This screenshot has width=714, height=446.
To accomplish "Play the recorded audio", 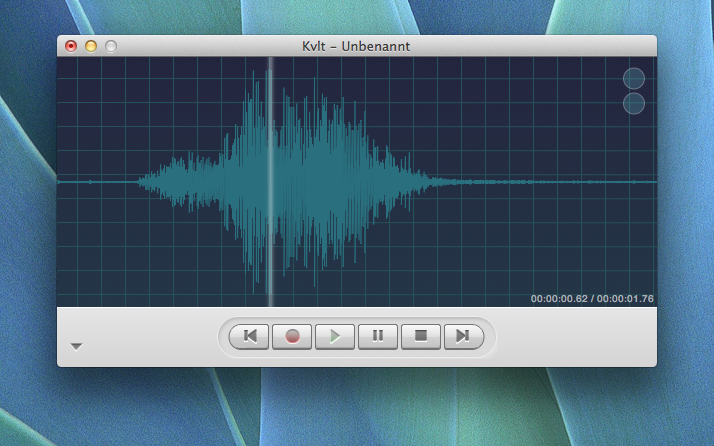I will 335,337.
